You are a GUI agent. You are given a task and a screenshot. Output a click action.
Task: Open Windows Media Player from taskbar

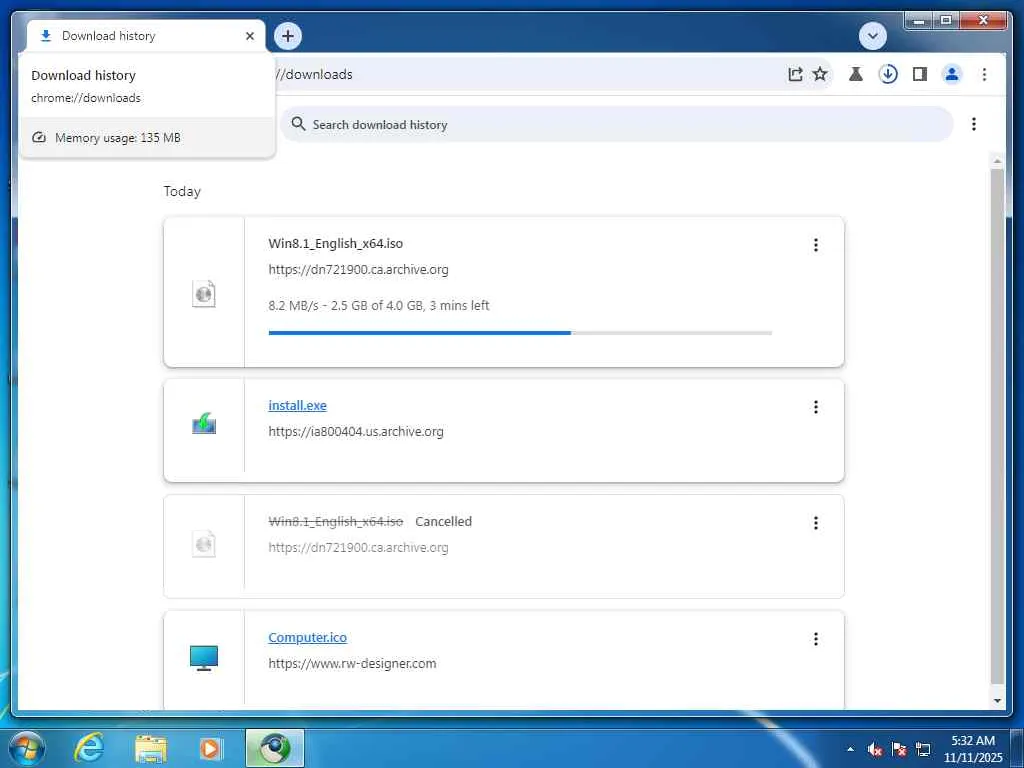click(x=211, y=748)
